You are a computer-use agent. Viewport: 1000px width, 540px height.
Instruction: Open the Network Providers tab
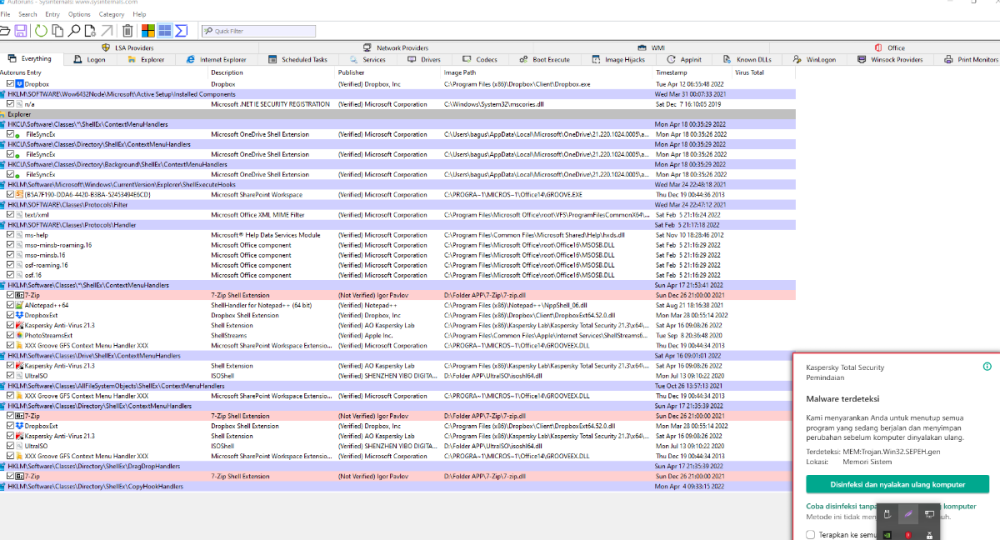pyautogui.click(x=395, y=47)
